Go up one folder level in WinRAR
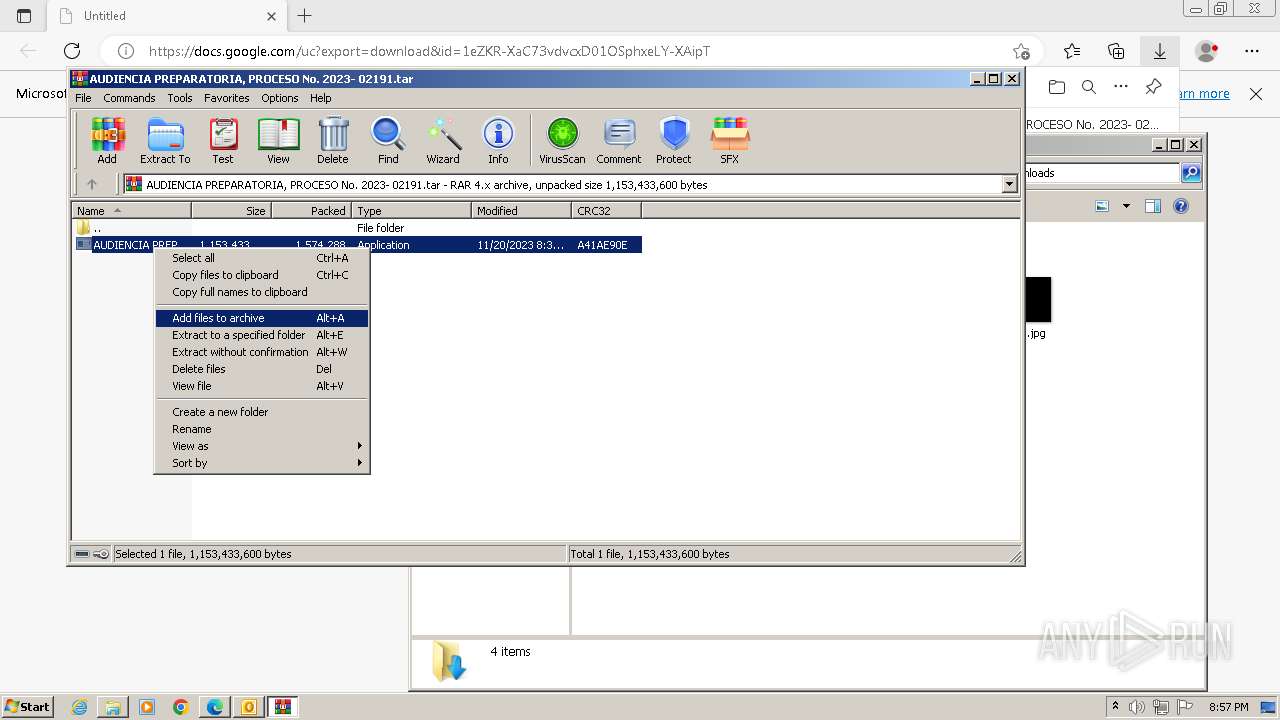The height and width of the screenshot is (720, 1280). tap(92, 184)
